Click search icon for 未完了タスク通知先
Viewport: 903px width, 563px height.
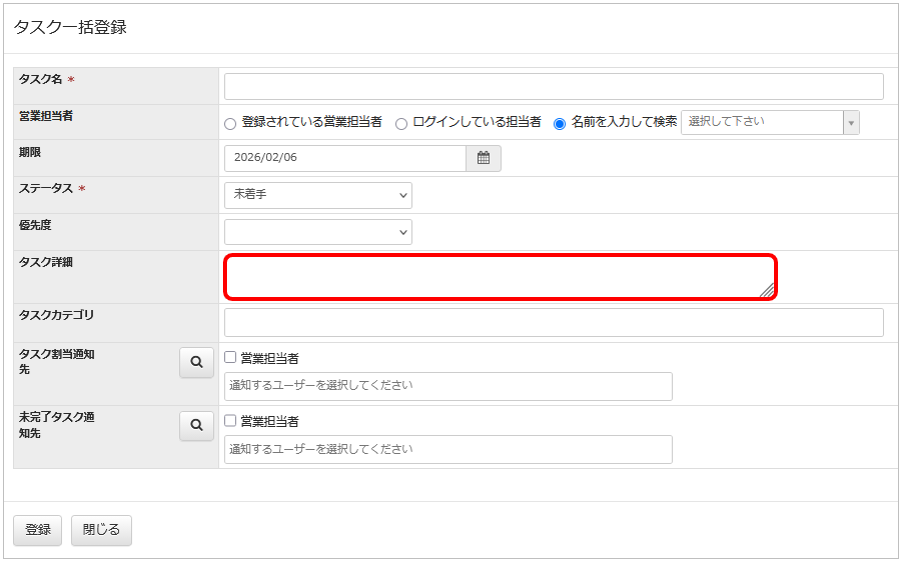(x=197, y=426)
